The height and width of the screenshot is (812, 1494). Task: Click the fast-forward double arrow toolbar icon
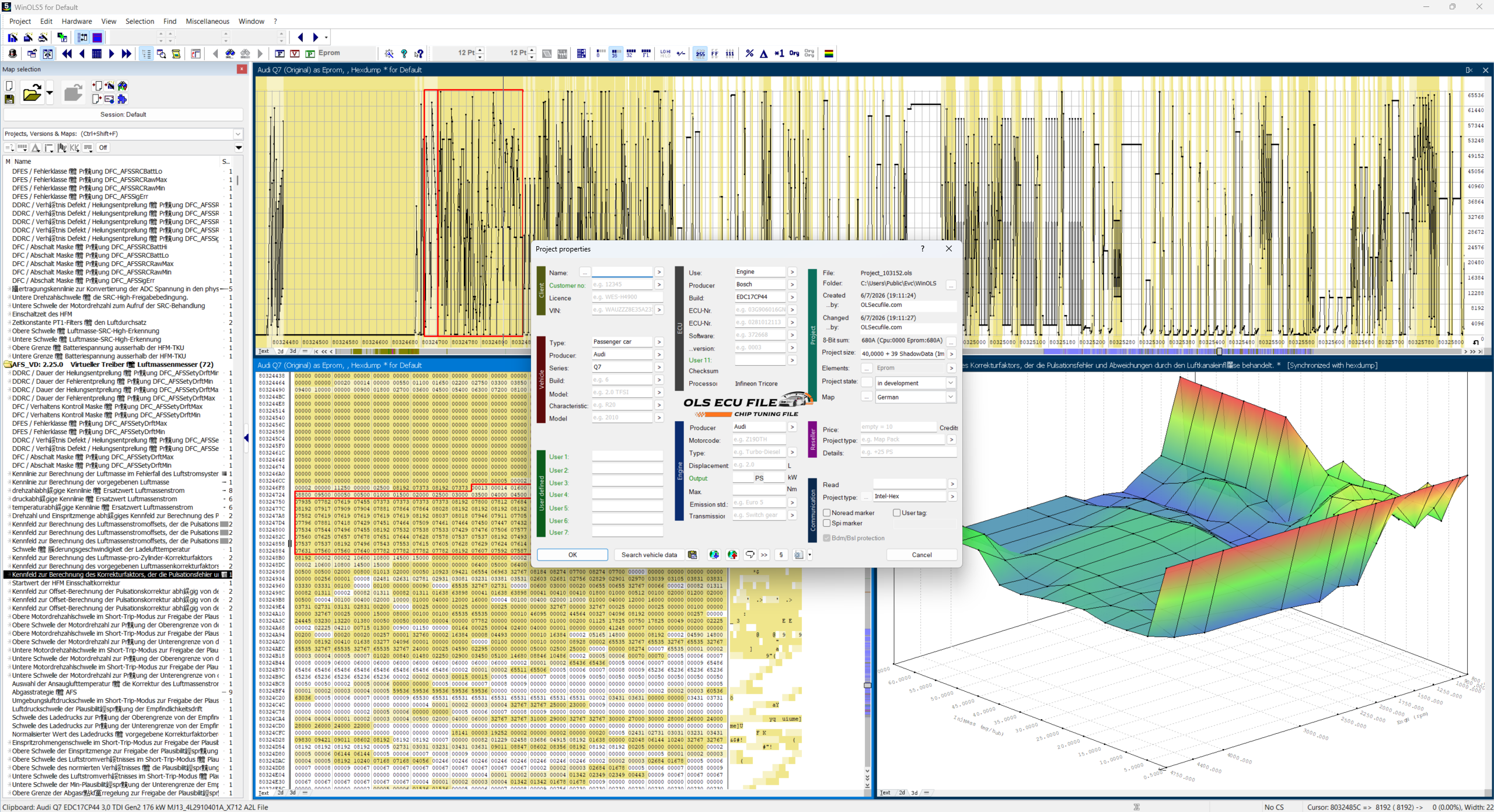pyautogui.click(x=127, y=54)
